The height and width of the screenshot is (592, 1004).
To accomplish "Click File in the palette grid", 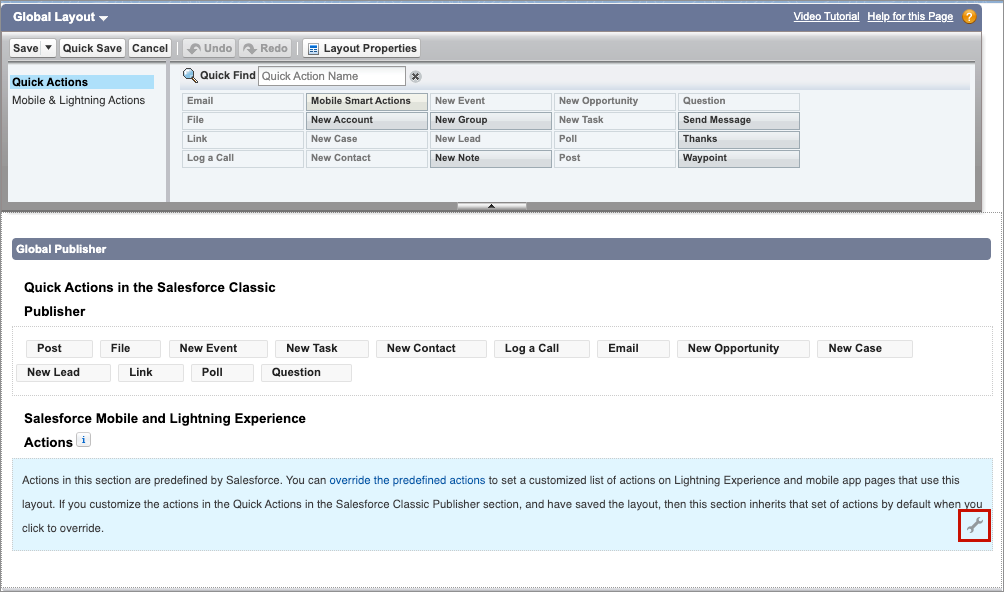I will (243, 120).
